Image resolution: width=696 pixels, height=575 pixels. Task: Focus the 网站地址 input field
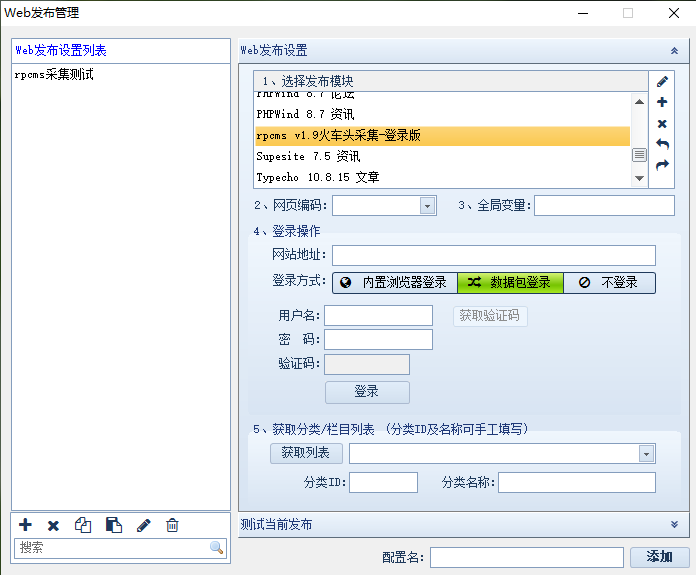click(494, 255)
